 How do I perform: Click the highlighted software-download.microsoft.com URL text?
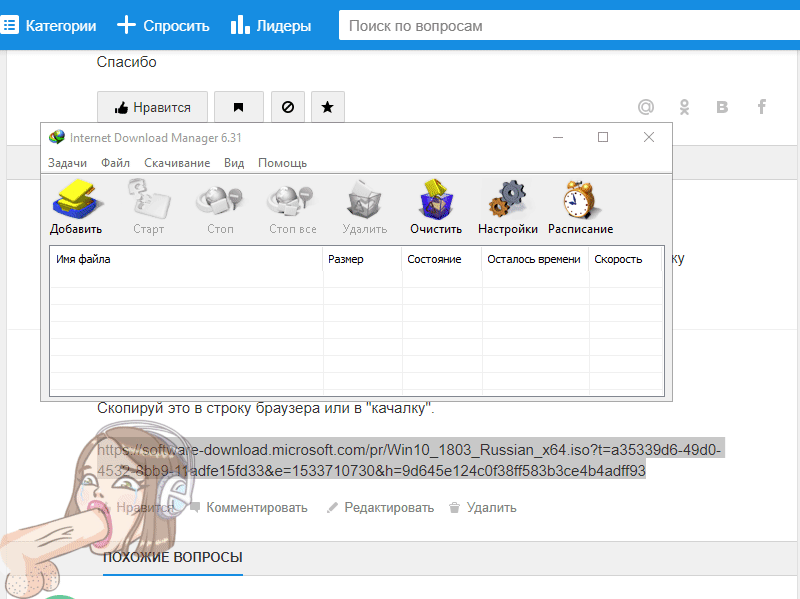(x=410, y=460)
